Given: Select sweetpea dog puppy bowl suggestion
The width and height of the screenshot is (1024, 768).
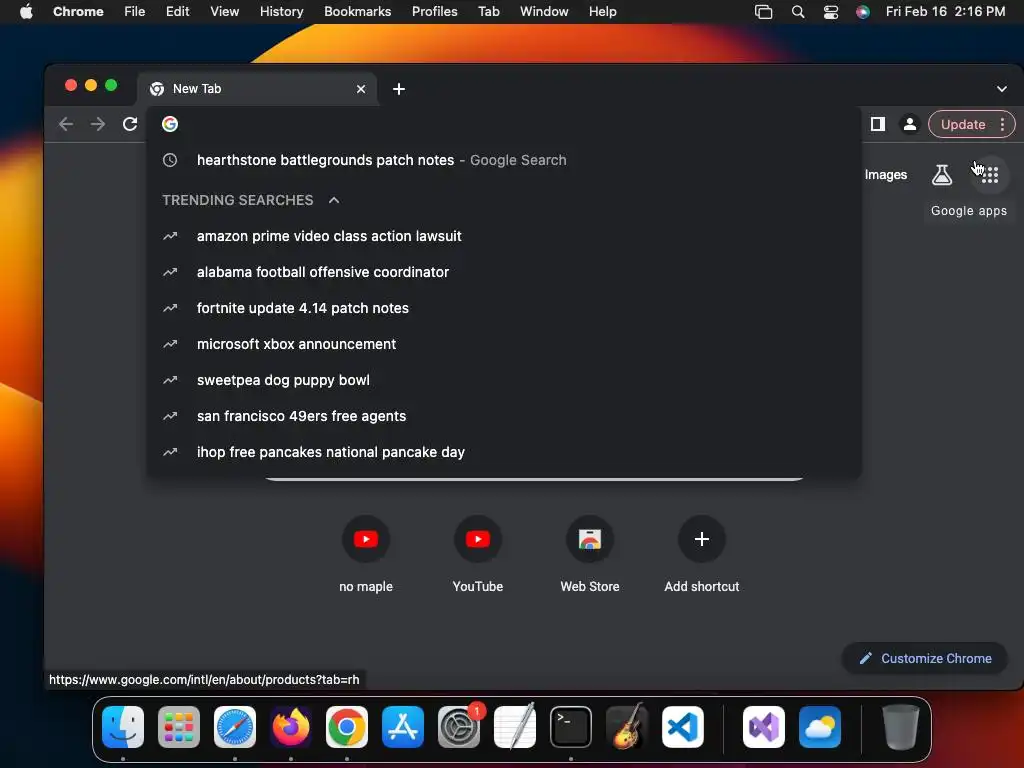Looking at the screenshot, I should pos(504,379).
